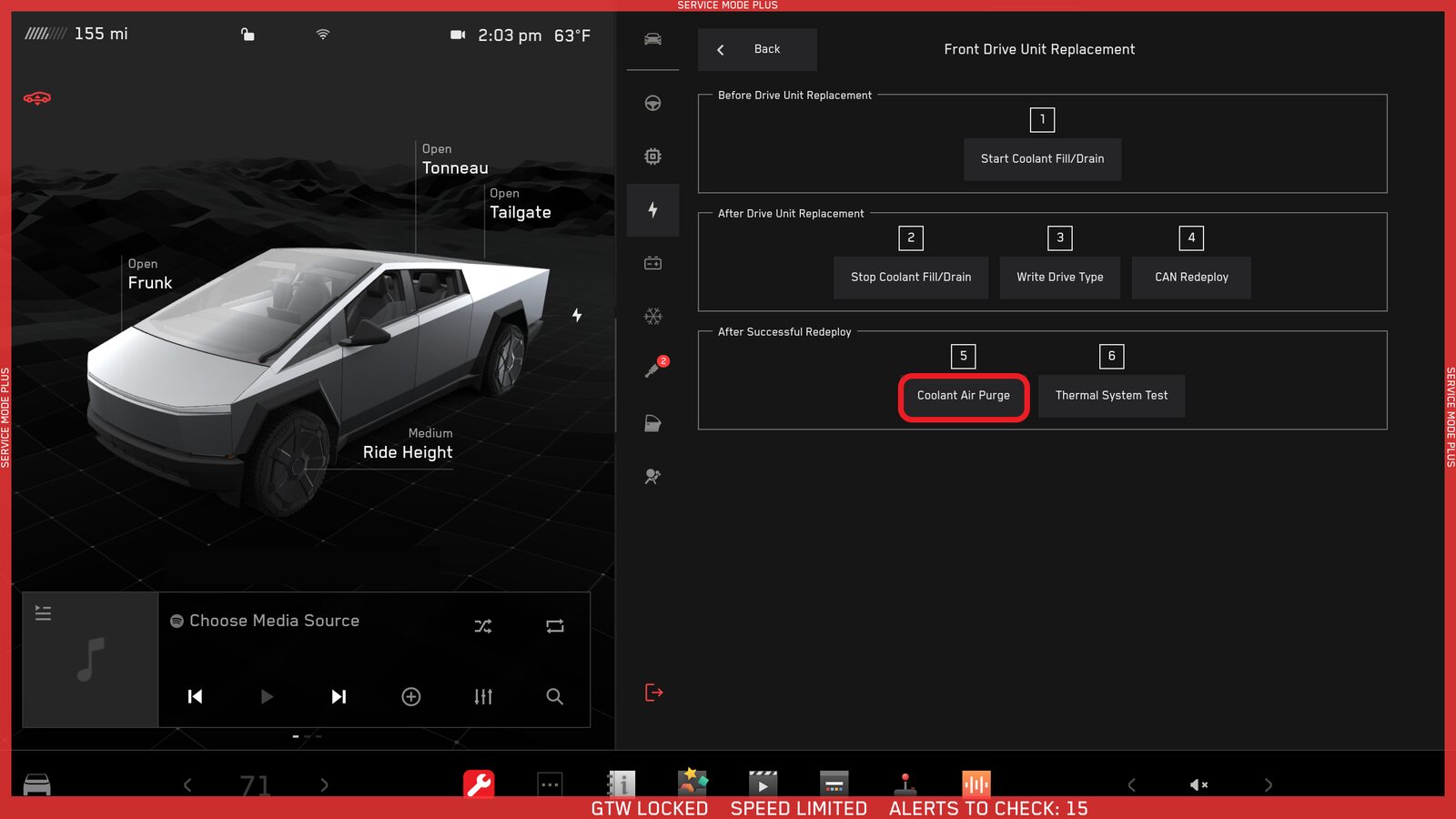1456x819 pixels.
Task: Open the Toybox app icon
Action: pos(693,782)
